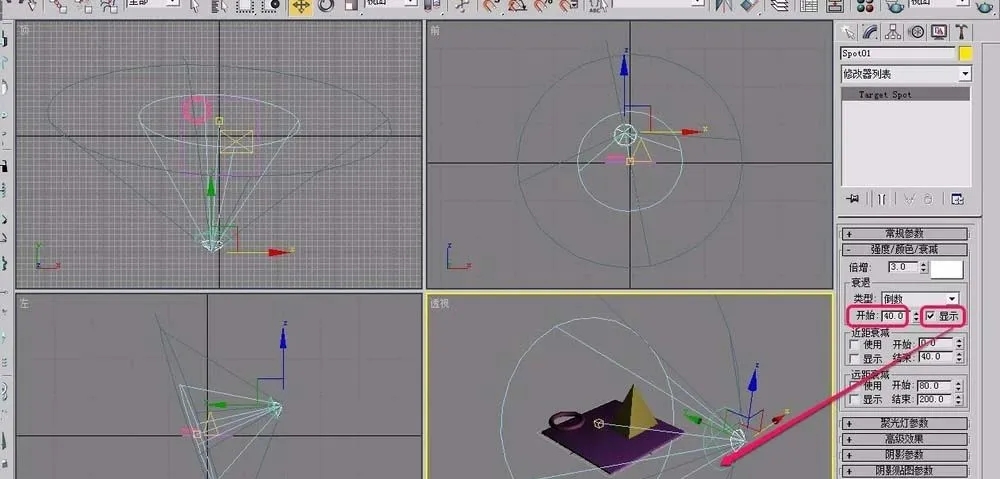Switch to the Create panel tab
Image resolution: width=1000 pixels, height=479 pixels.
[x=848, y=32]
